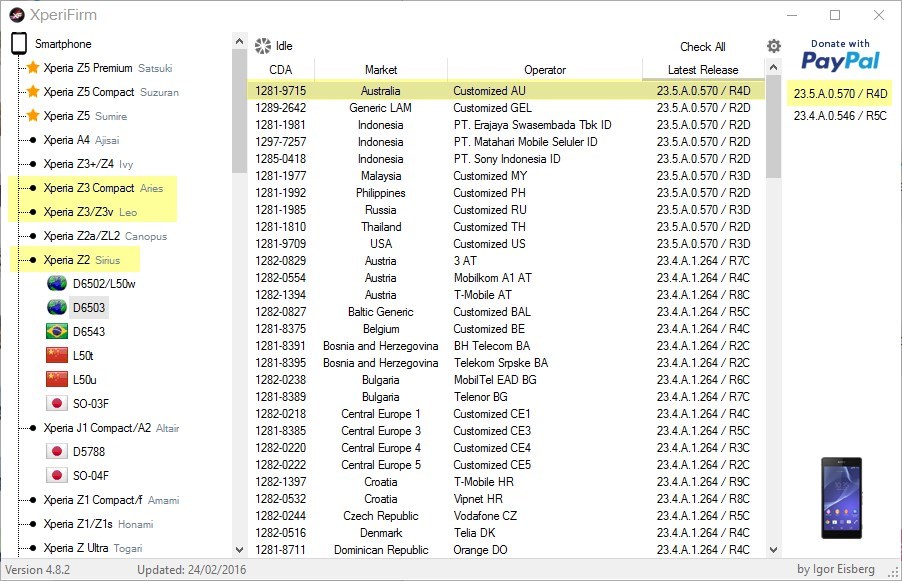Expand the Xperia Z3/Z3v Leo node

pyautogui.click(x=33, y=212)
